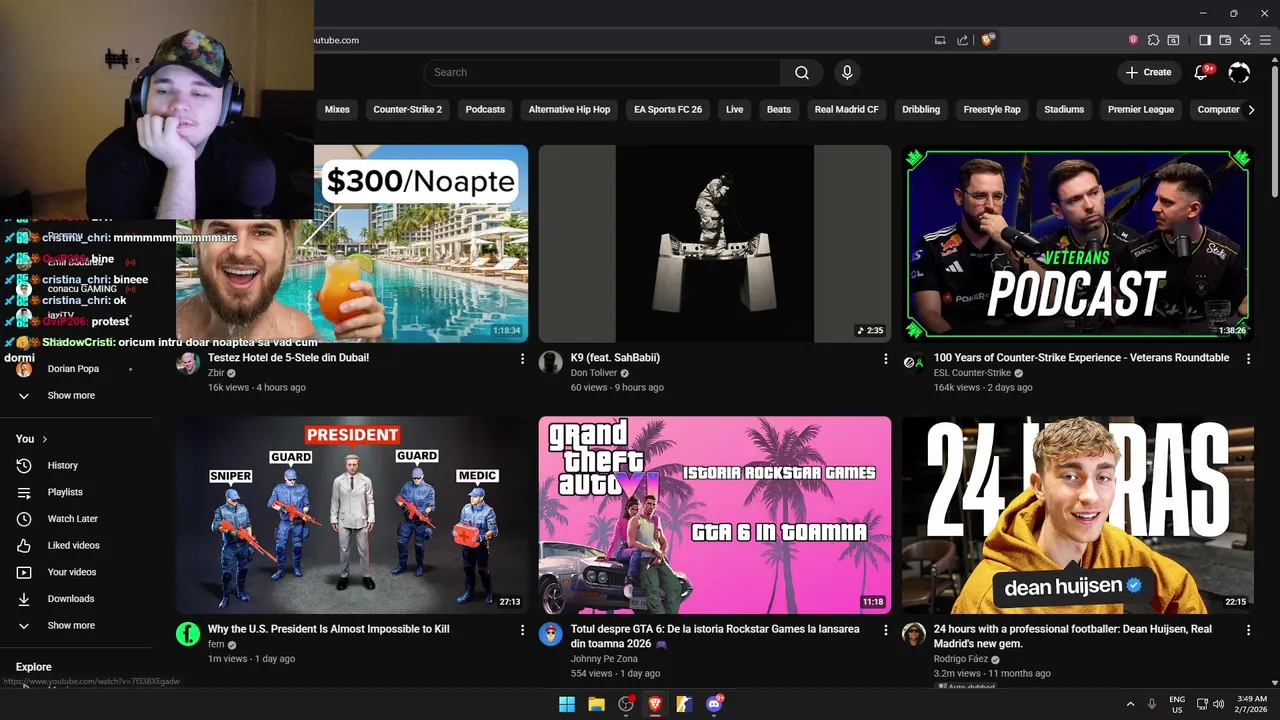
Task: Click the install app icon in address bar
Action: pyautogui.click(x=940, y=40)
